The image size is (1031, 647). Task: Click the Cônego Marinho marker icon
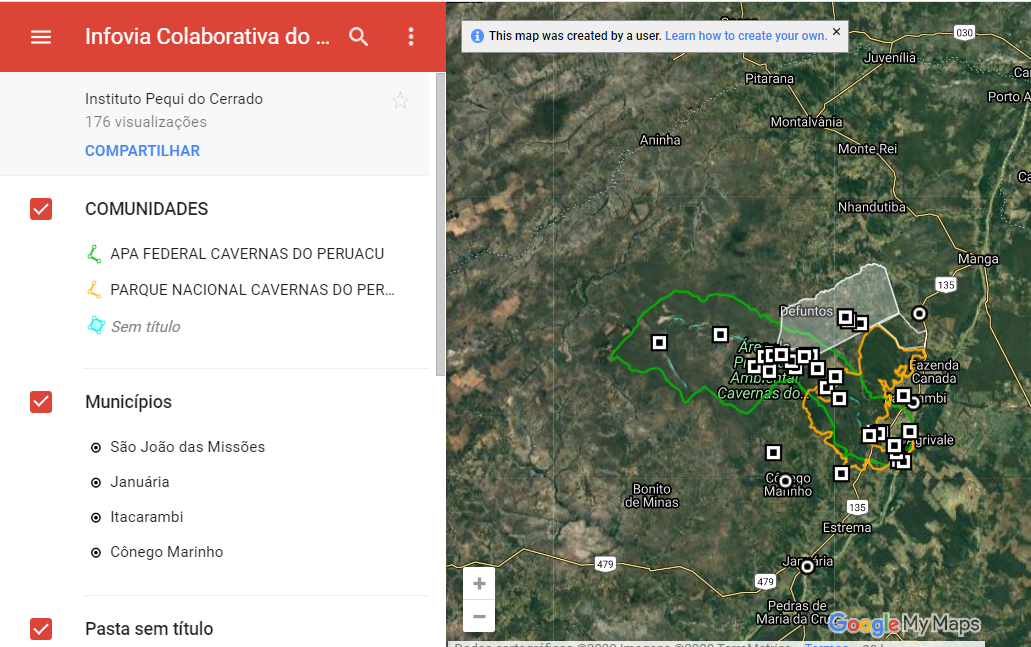[x=95, y=552]
